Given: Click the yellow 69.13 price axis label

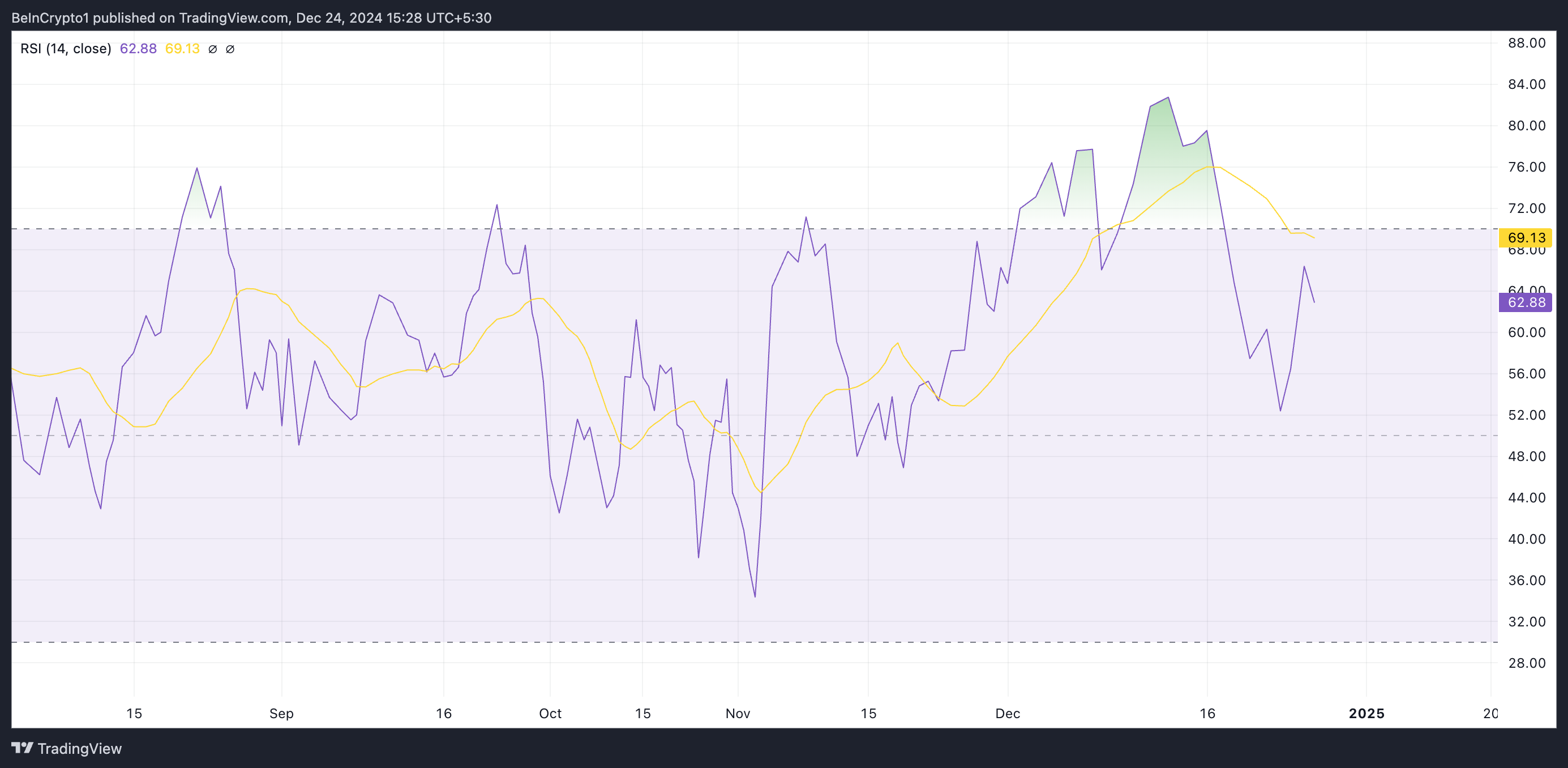Looking at the screenshot, I should 1525,237.
